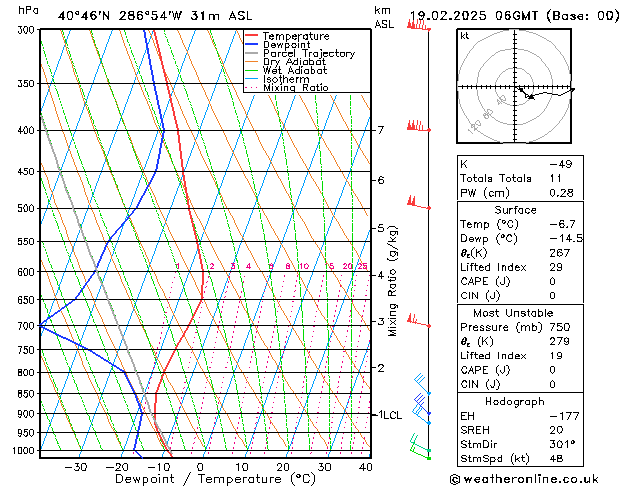Click the 300 hPa wind barb
Screen dimensions: 629x486
pyautogui.click(x=419, y=25)
